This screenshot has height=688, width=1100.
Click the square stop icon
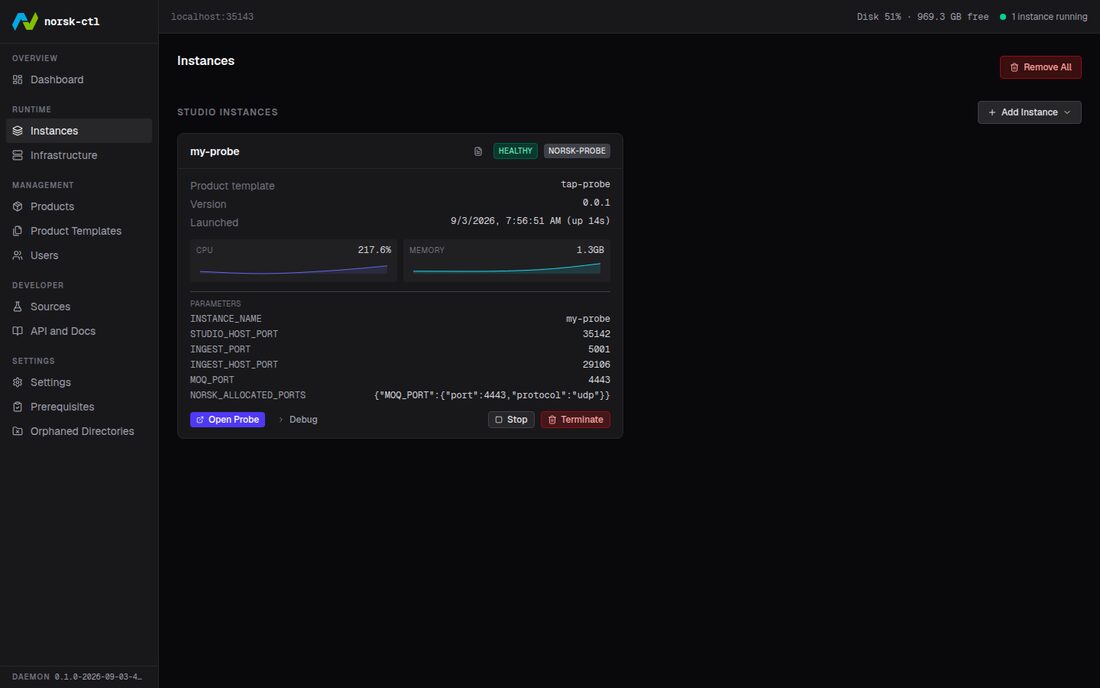point(499,420)
